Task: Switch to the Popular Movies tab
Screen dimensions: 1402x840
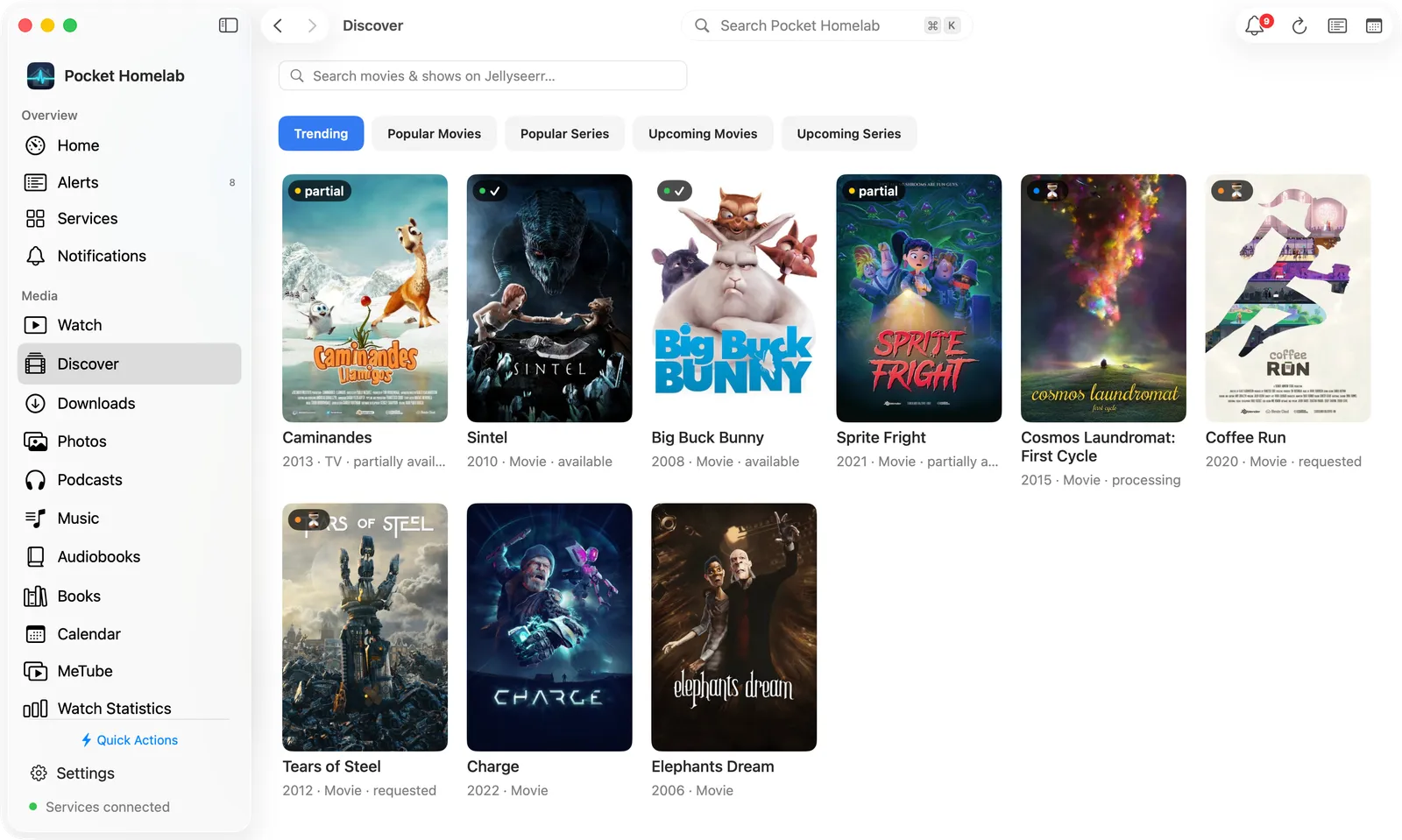Action: (434, 133)
